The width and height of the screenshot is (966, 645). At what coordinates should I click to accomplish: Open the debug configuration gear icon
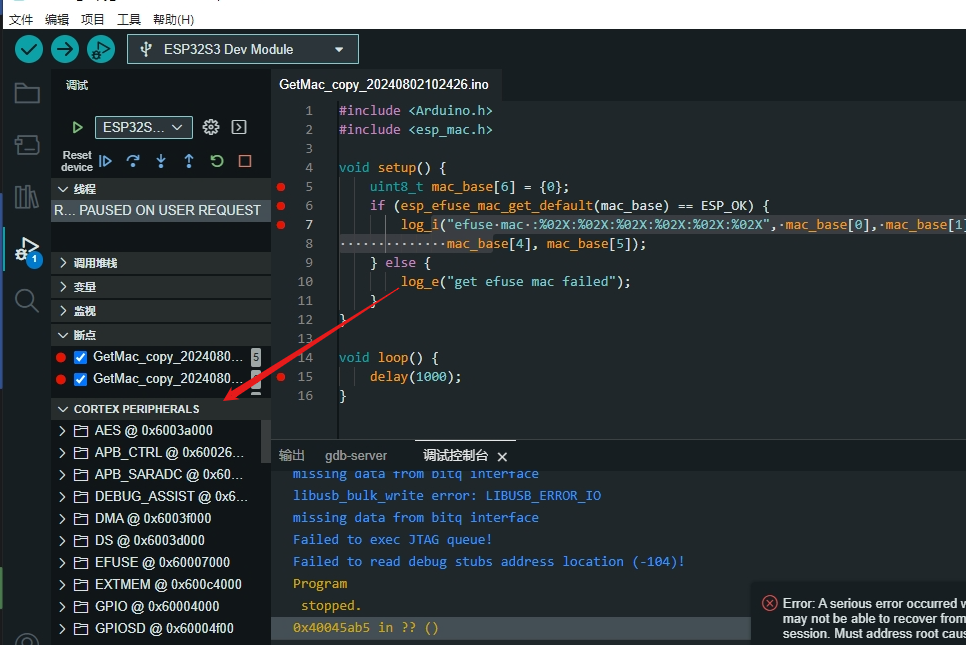tap(211, 127)
